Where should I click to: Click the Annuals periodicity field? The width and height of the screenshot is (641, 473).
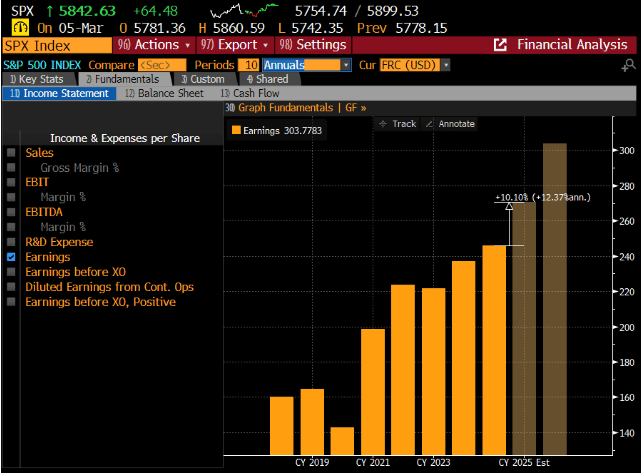pyautogui.click(x=302, y=65)
